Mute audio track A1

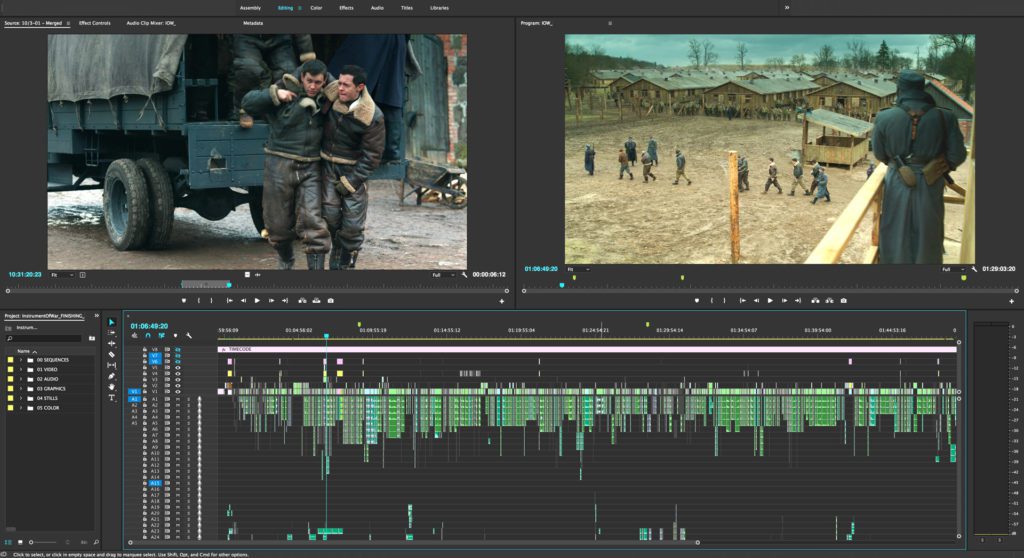(178, 399)
